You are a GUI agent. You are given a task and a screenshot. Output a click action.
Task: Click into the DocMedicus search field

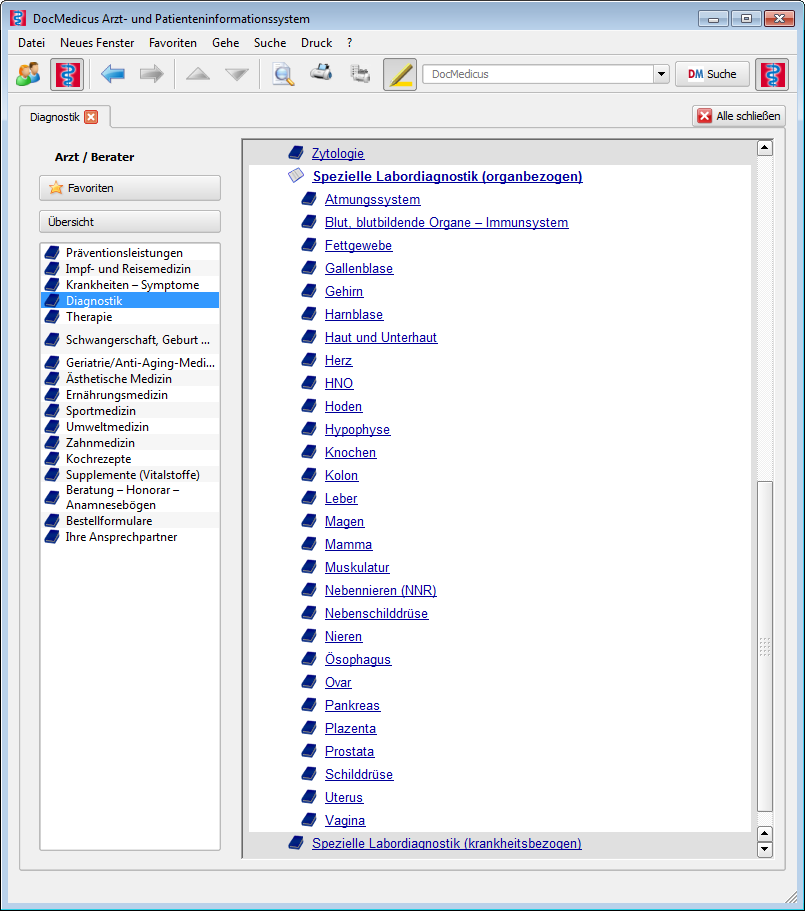pos(538,74)
